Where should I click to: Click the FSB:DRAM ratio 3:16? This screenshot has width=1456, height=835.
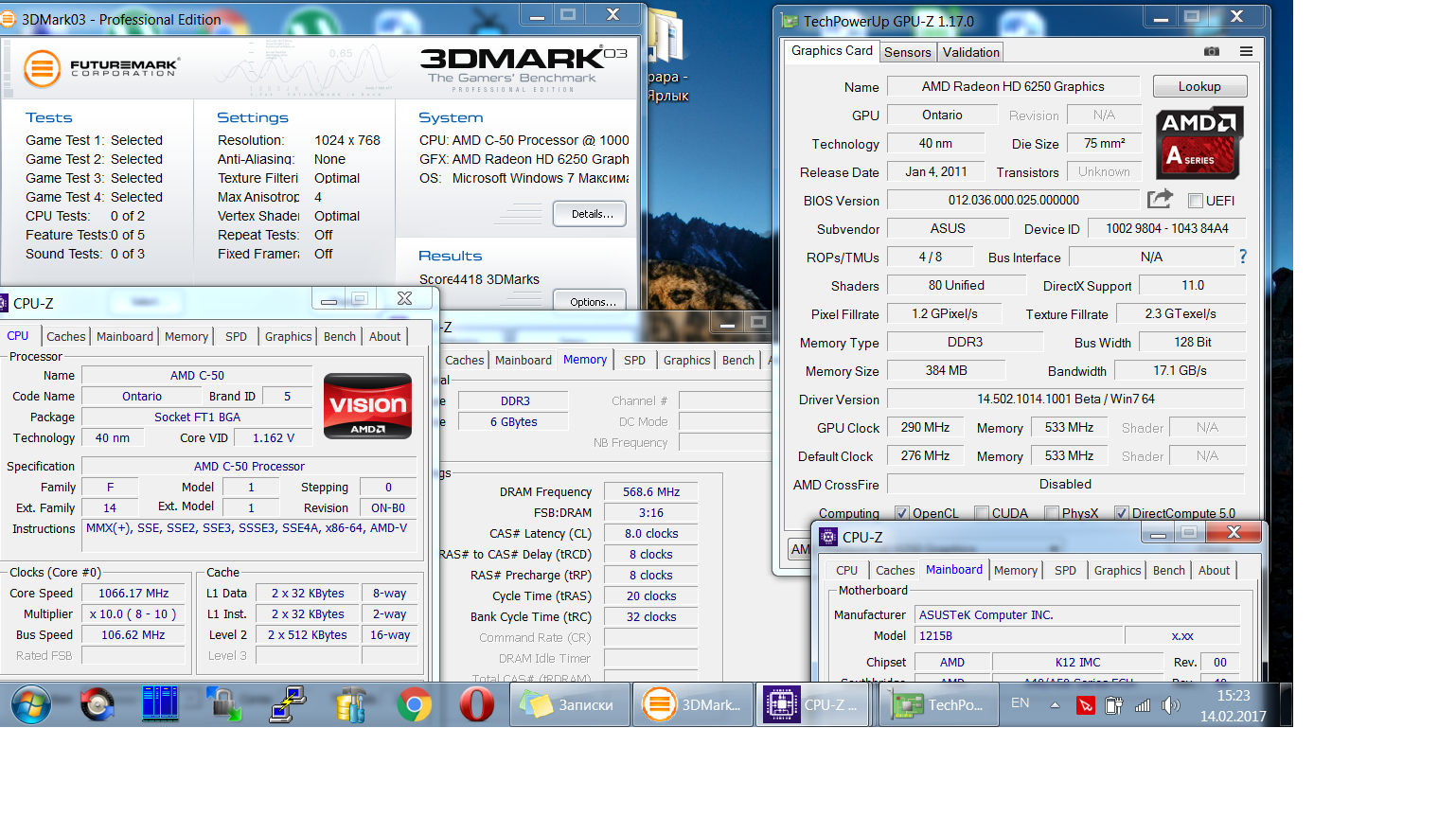point(651,513)
